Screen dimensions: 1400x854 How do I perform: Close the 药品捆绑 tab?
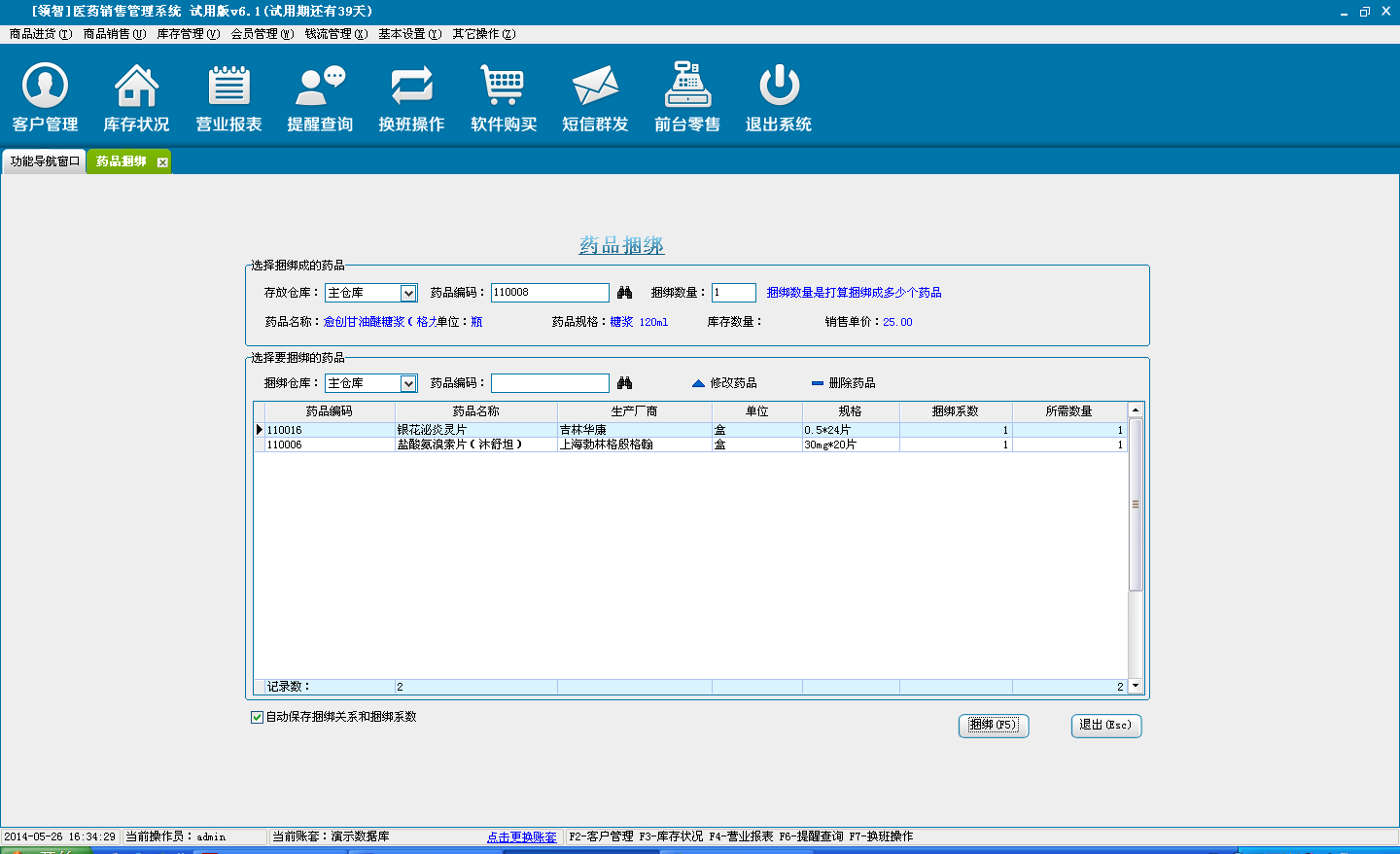[162, 162]
